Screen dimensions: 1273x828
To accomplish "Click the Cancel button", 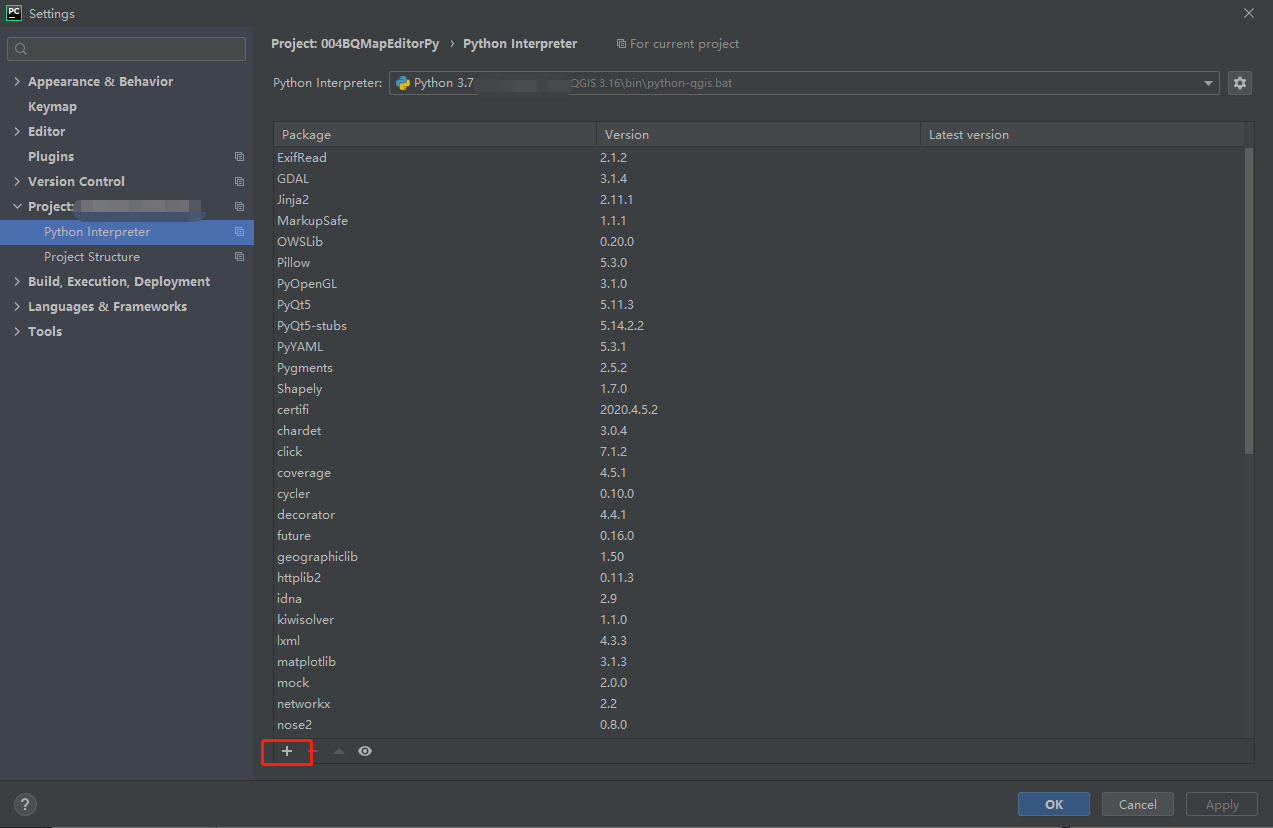I will pos(1138,804).
